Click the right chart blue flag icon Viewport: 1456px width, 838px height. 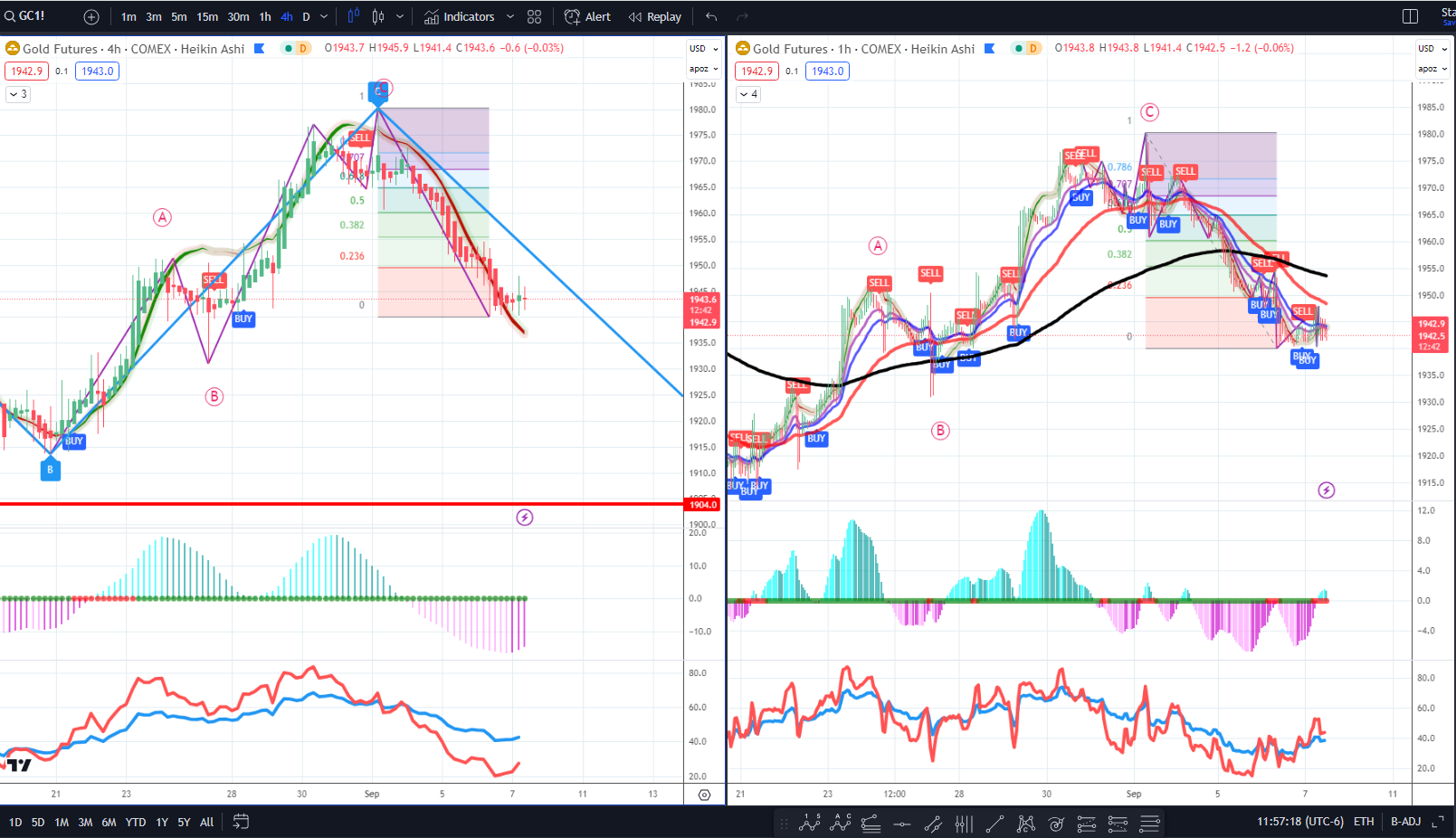(990, 49)
